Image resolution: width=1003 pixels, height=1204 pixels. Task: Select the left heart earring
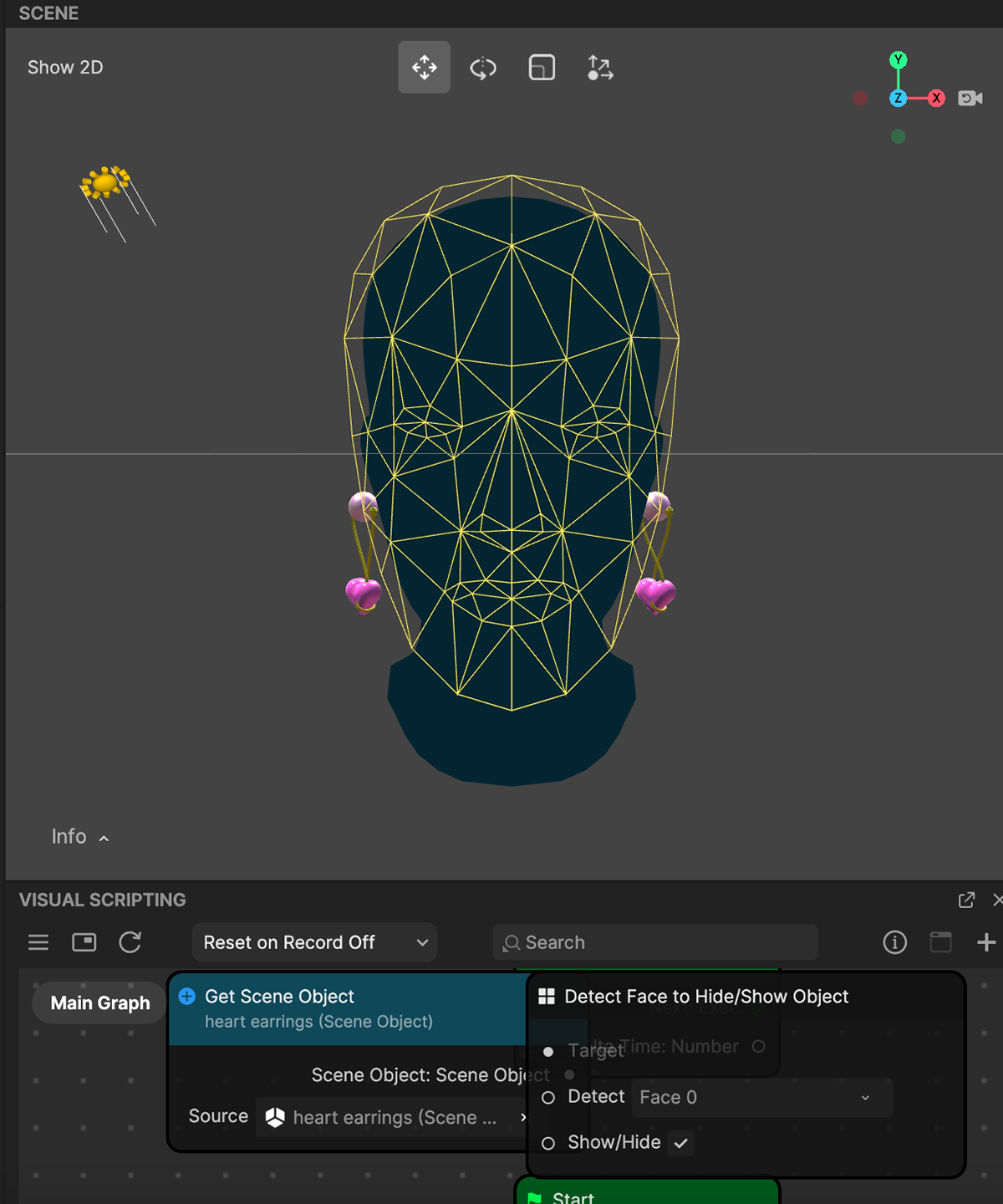364,593
